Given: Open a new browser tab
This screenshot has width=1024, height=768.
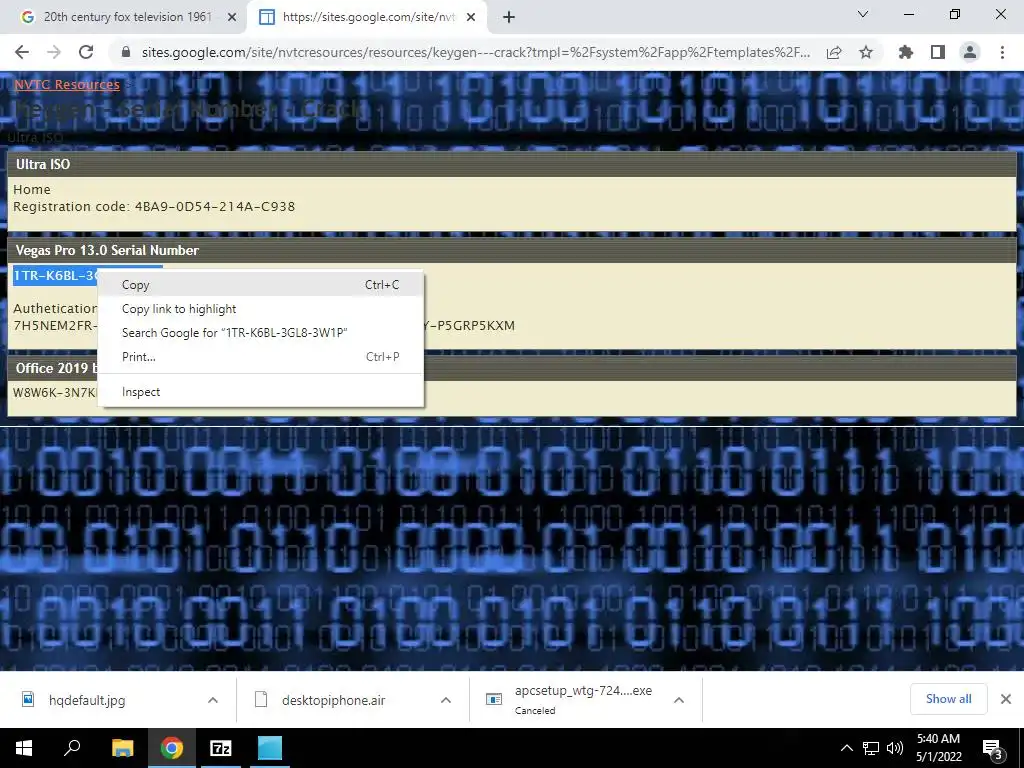Looking at the screenshot, I should (x=509, y=17).
